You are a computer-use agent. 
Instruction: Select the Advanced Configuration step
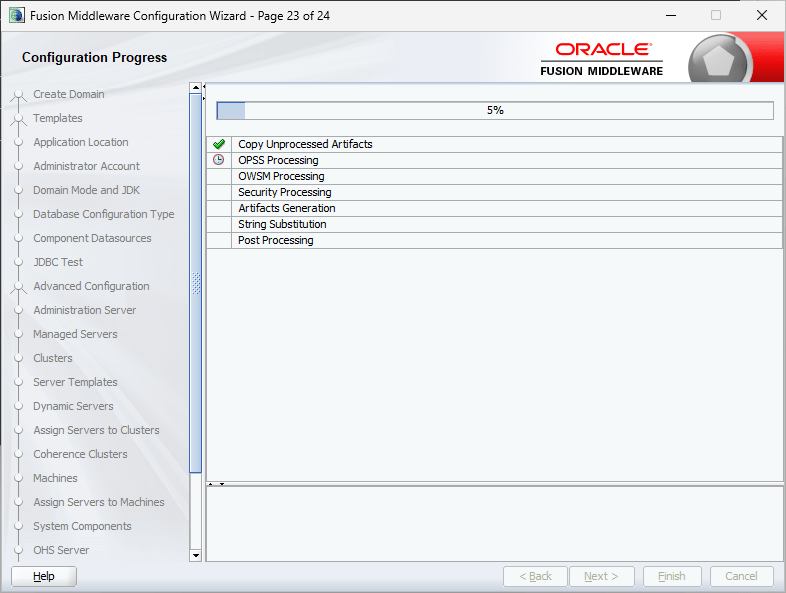pos(91,286)
